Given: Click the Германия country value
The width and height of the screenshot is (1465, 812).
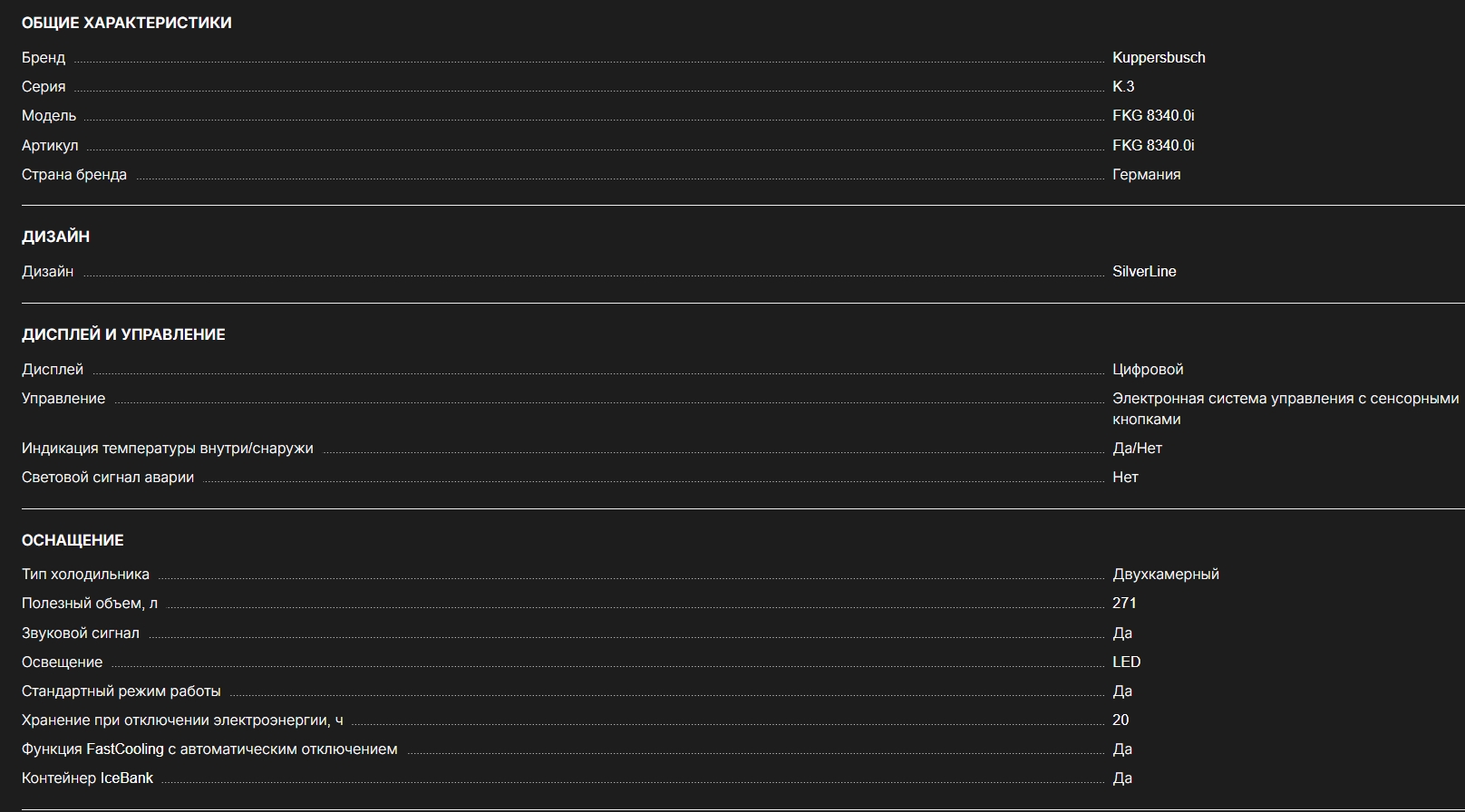Looking at the screenshot, I should [1146, 174].
